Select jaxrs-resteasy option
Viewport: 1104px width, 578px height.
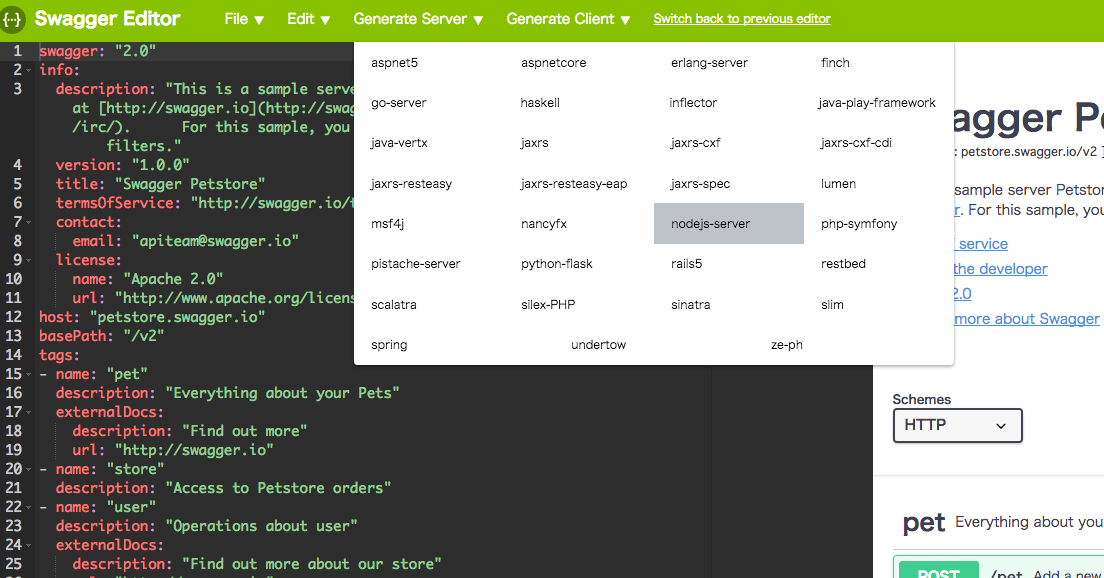click(411, 184)
